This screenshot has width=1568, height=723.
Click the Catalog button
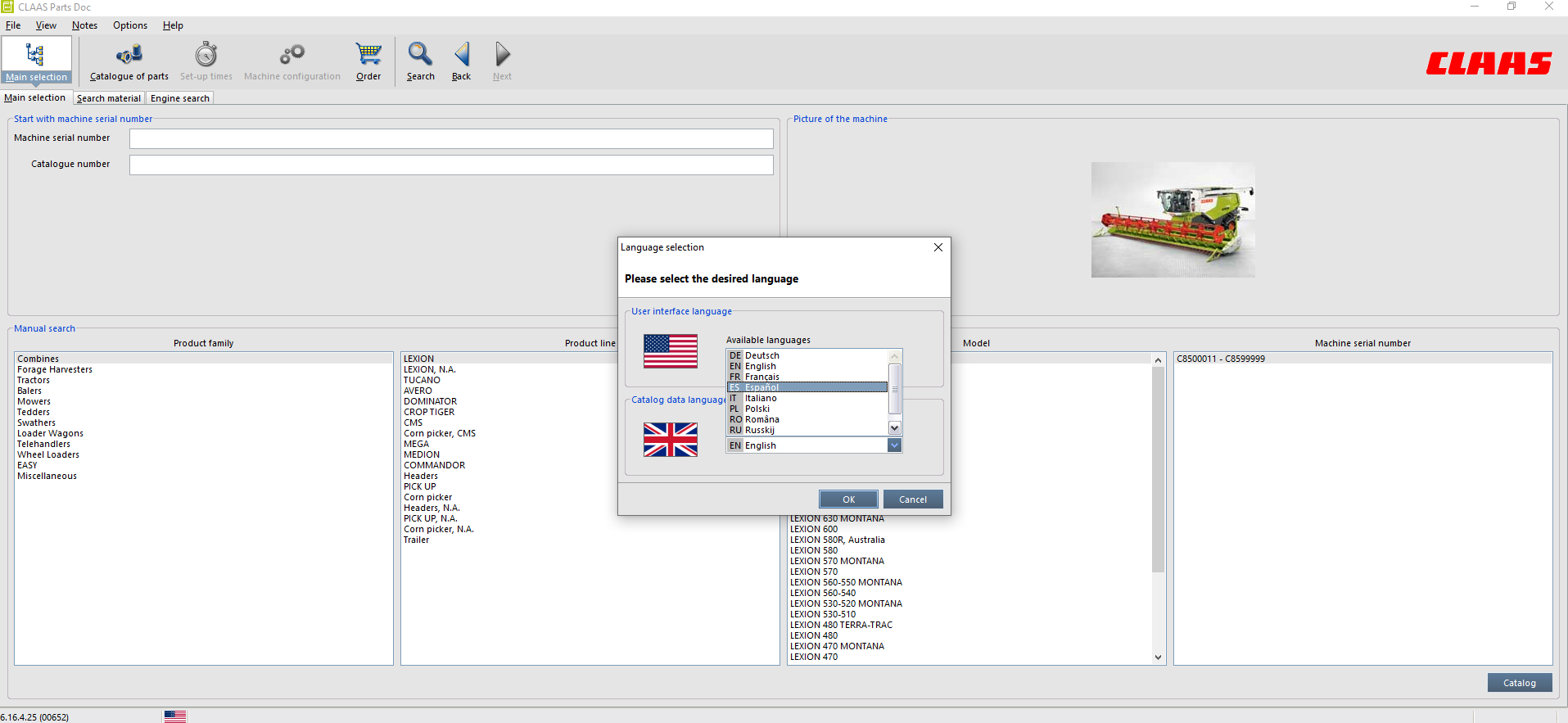click(x=1520, y=683)
